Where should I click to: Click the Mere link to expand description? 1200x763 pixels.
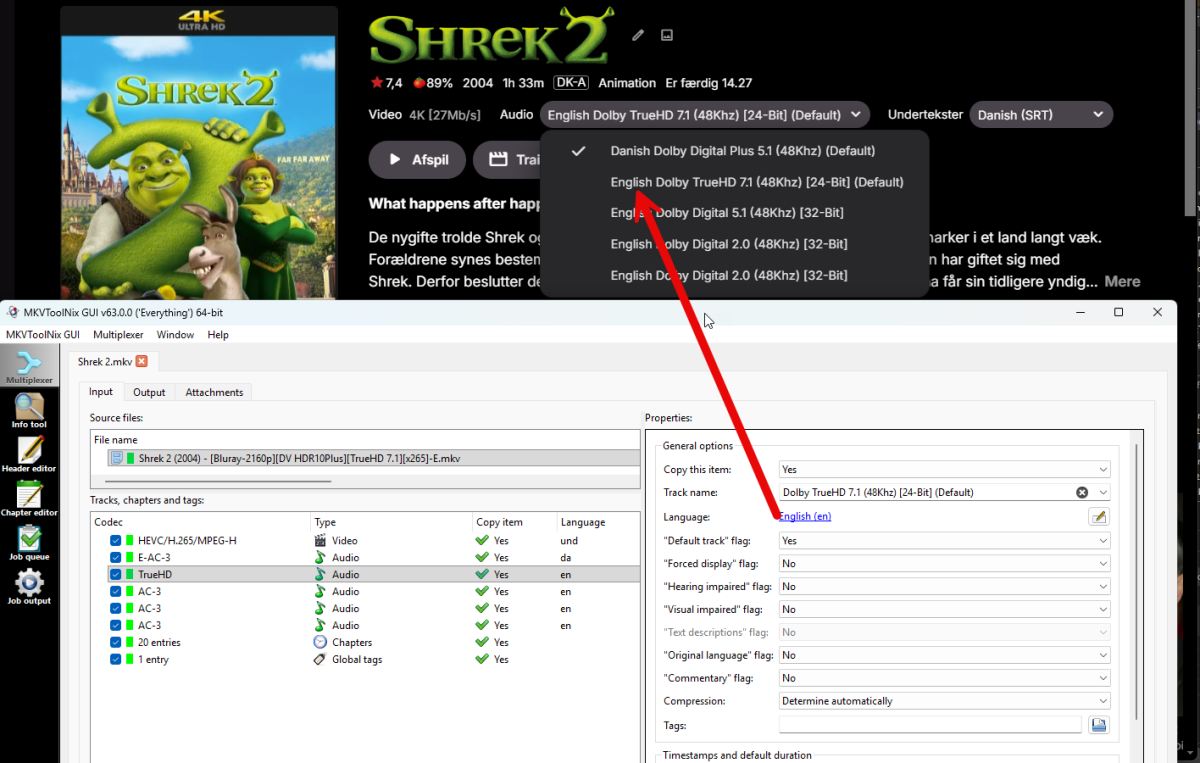pos(1122,282)
